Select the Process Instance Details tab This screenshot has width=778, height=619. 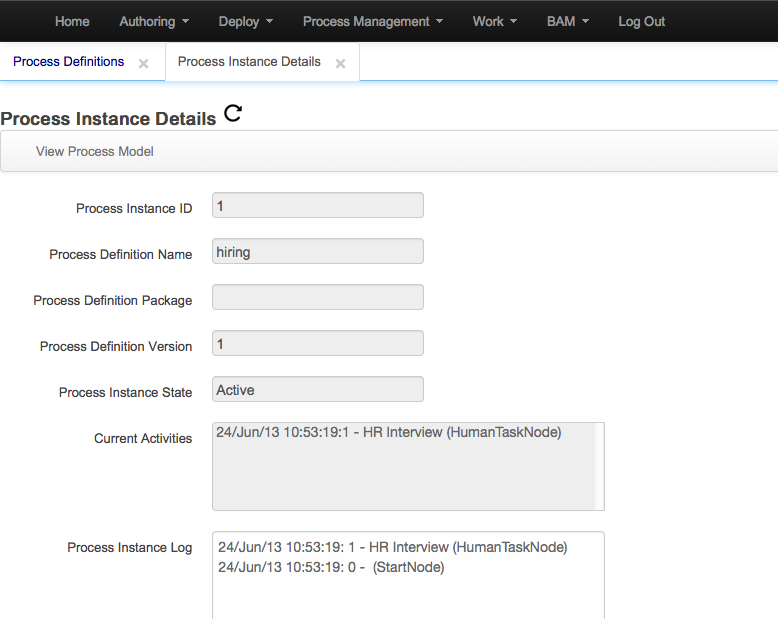coord(249,62)
